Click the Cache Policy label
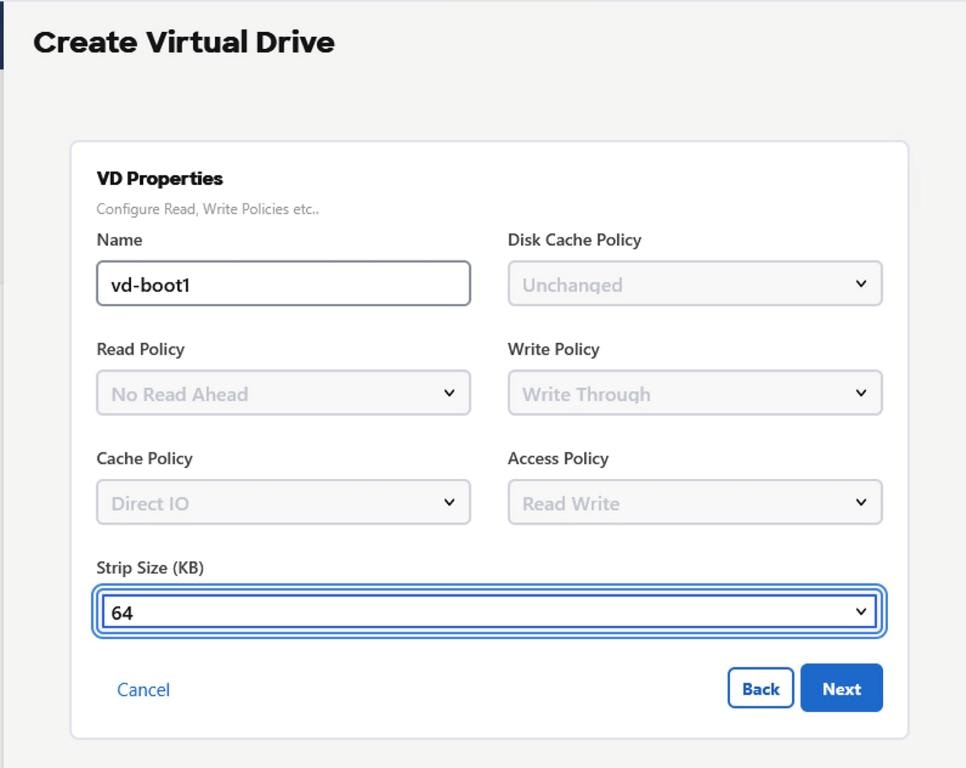The width and height of the screenshot is (966, 768). coord(145,458)
